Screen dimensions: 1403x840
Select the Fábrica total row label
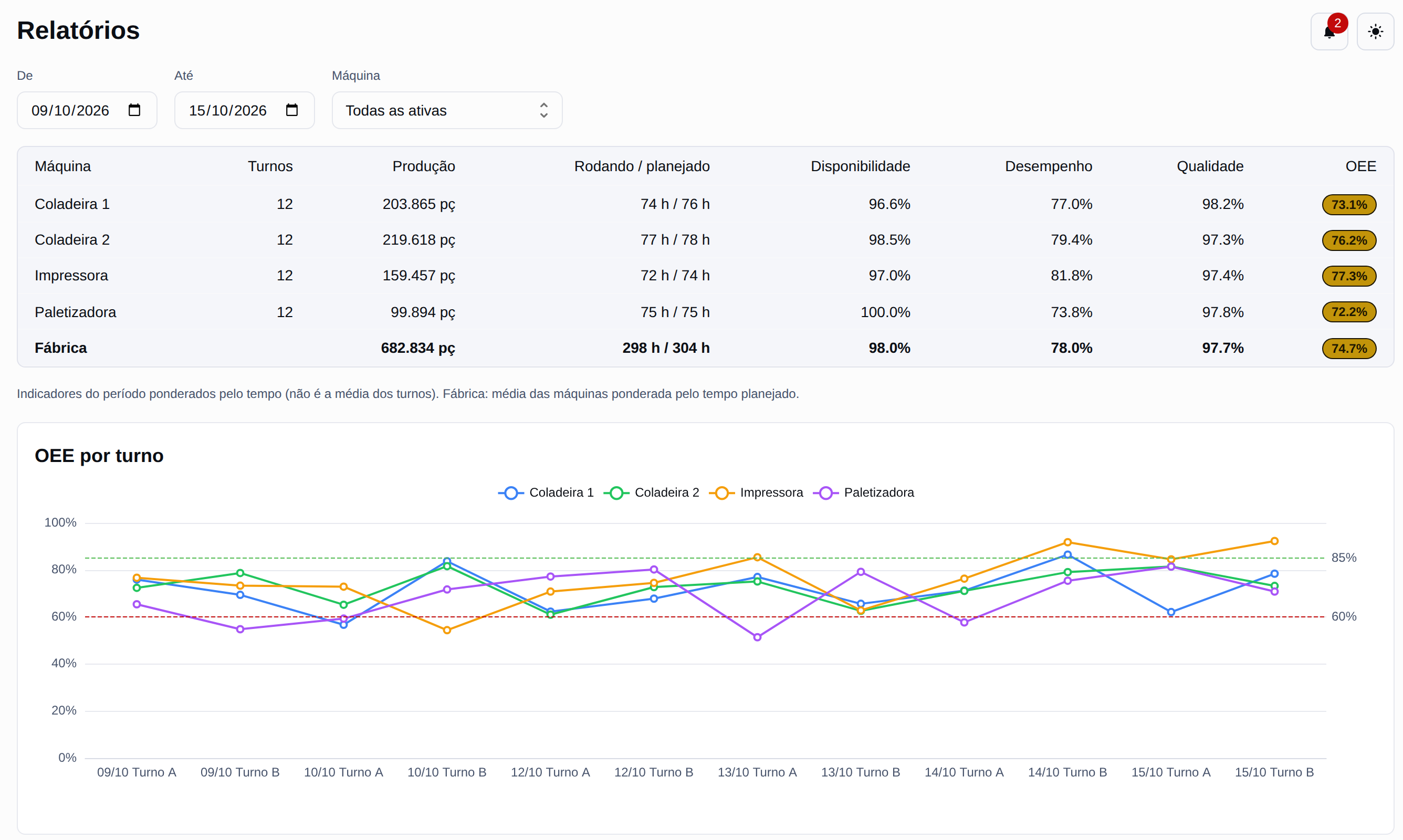[60, 348]
